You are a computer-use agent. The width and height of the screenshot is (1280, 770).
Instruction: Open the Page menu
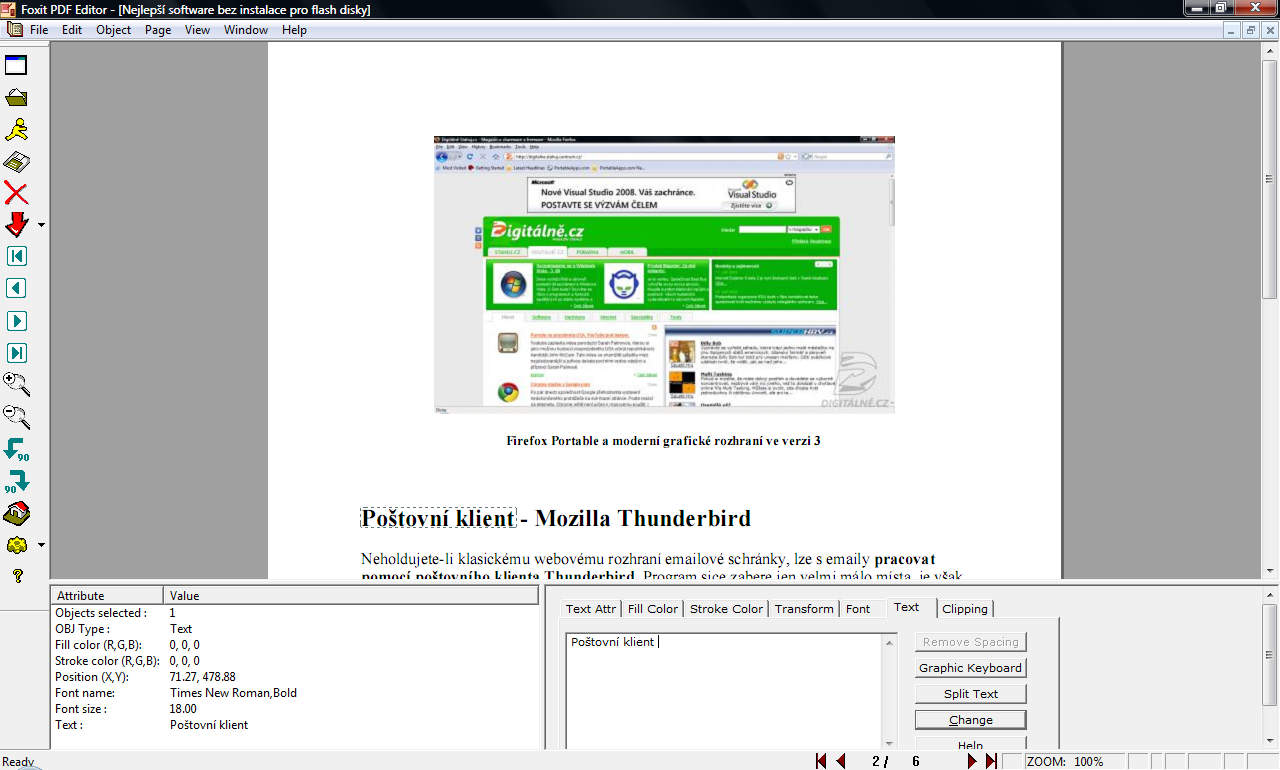point(158,30)
